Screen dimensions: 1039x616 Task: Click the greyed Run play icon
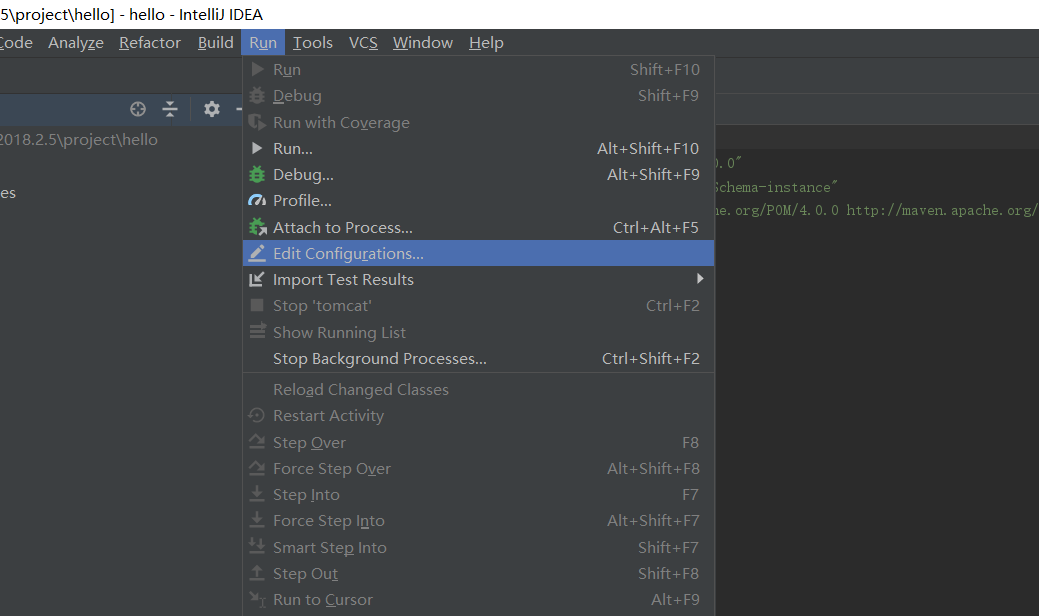257,69
